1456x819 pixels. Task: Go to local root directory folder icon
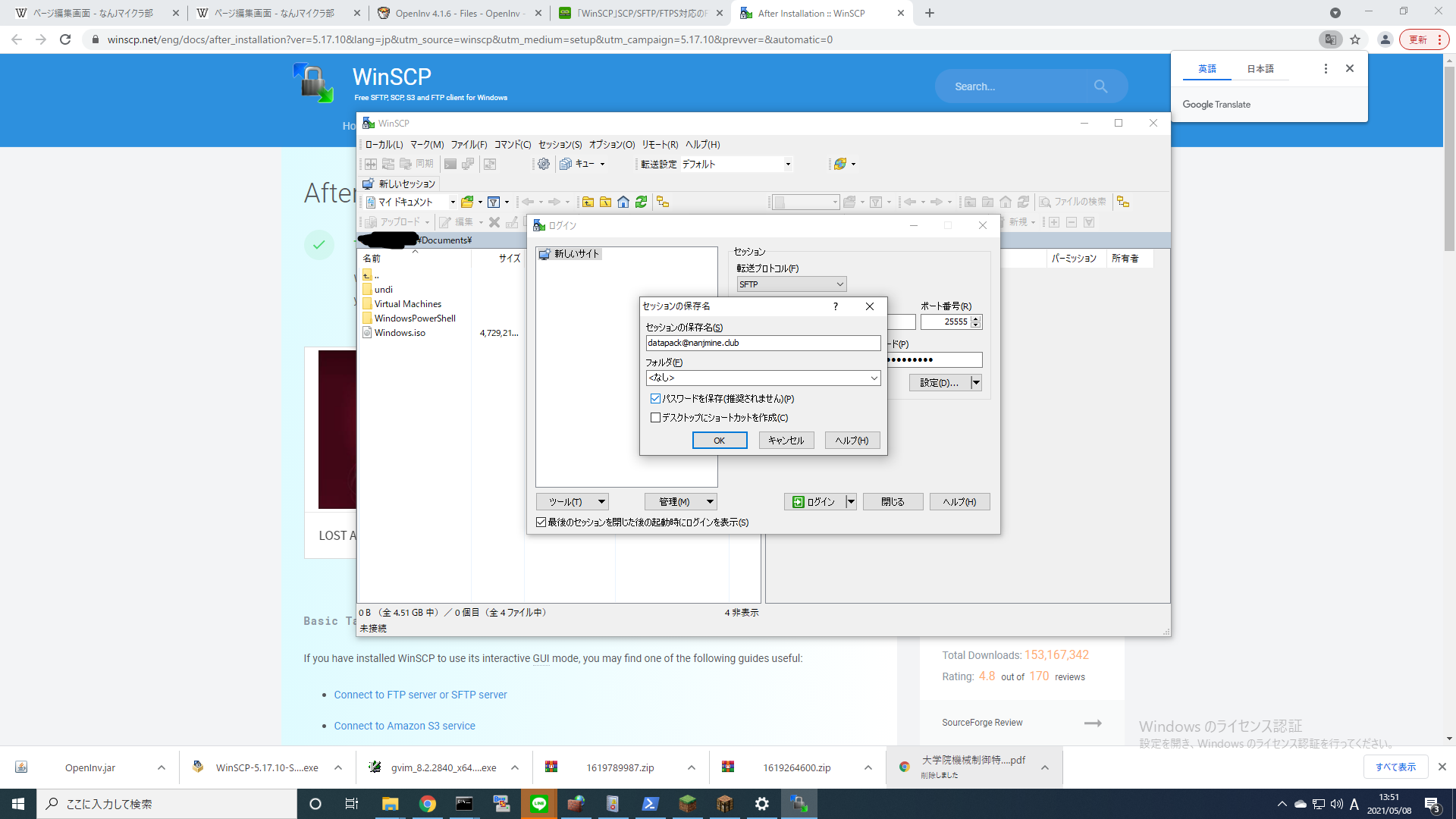coord(605,202)
